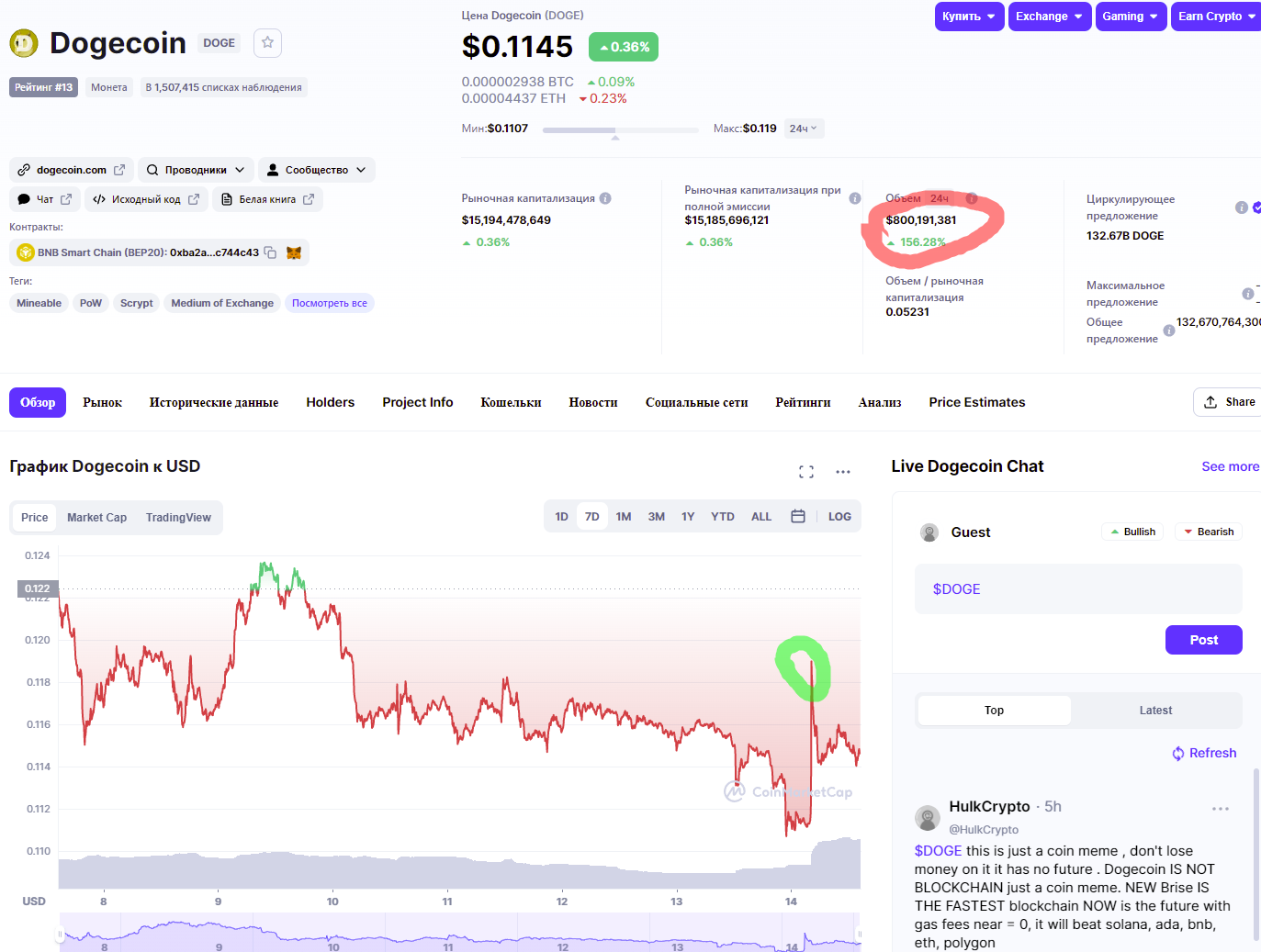The height and width of the screenshot is (952, 1261).
Task: Open the 24ч price range dropdown
Action: pos(804,129)
